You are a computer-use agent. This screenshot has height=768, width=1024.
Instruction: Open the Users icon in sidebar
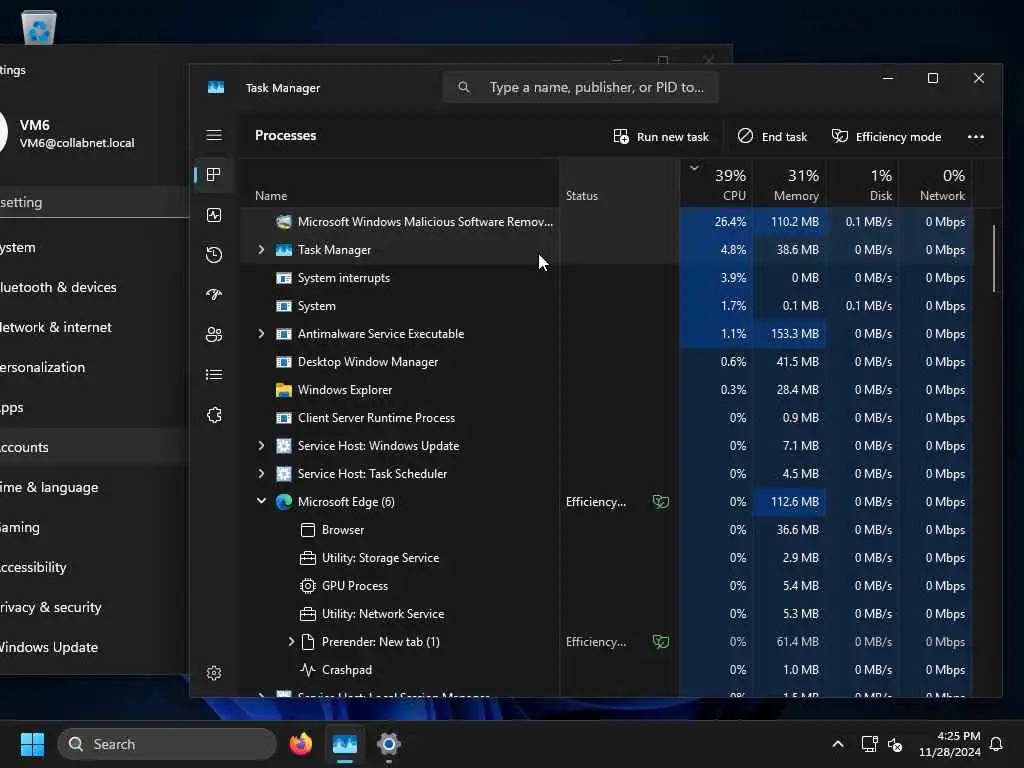point(214,334)
